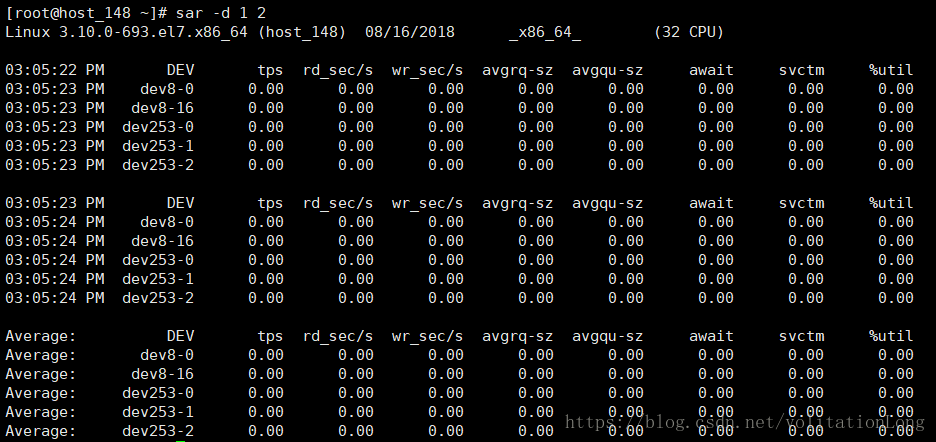Click the '03:05:22 PM' timestamp
The height and width of the screenshot is (442, 936).
point(55,70)
